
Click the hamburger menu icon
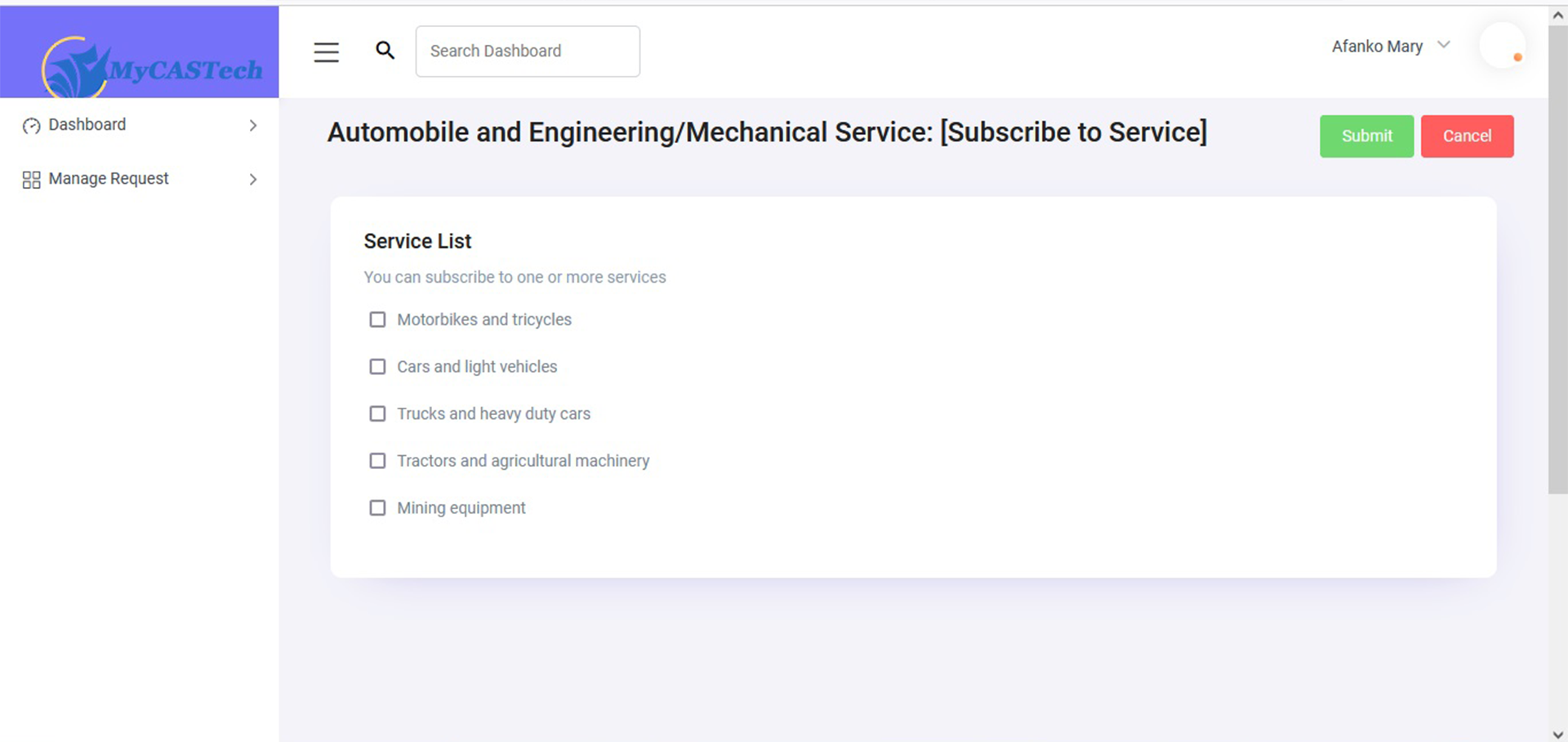(326, 52)
